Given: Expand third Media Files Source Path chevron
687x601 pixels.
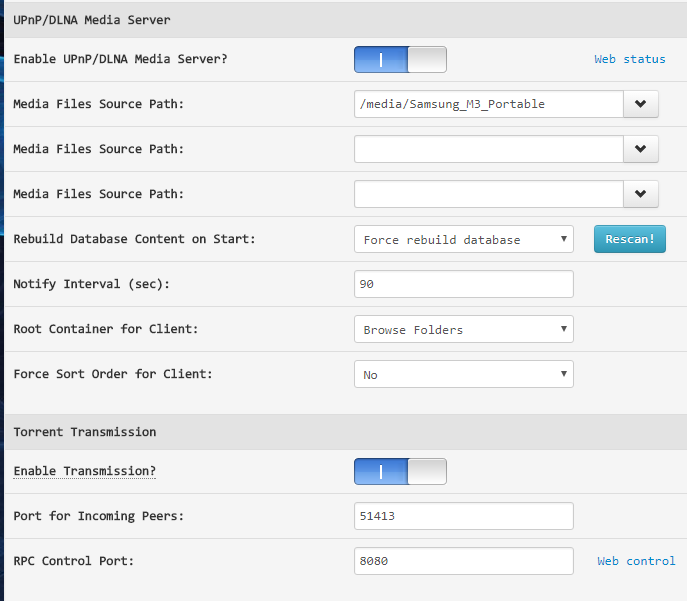Looking at the screenshot, I should [x=641, y=194].
